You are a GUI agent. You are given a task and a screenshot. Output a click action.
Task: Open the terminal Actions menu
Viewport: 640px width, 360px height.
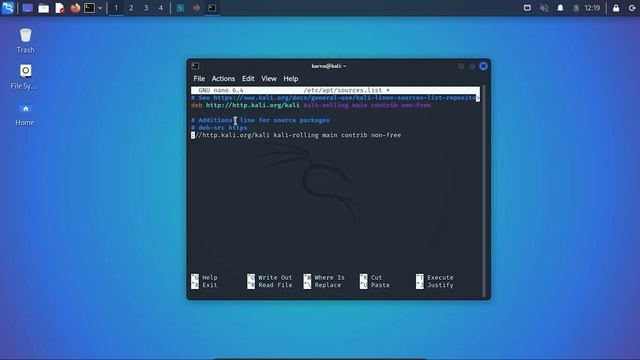[x=223, y=78]
